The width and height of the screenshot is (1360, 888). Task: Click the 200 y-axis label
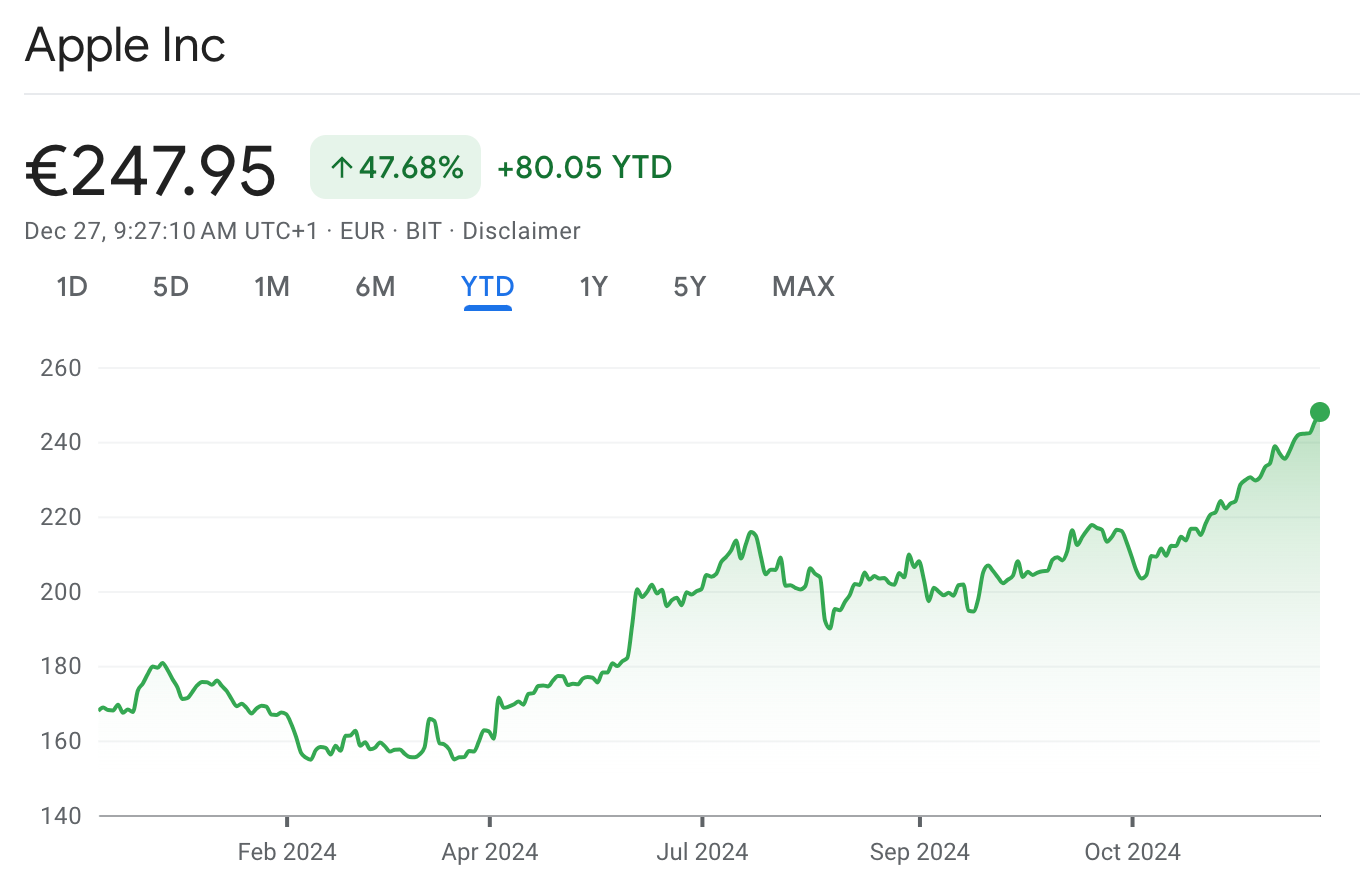click(x=61, y=592)
